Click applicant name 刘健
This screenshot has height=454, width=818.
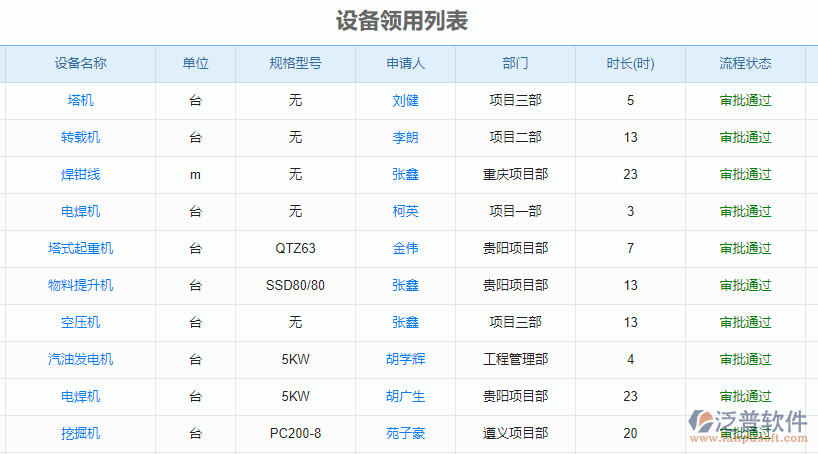(x=405, y=101)
